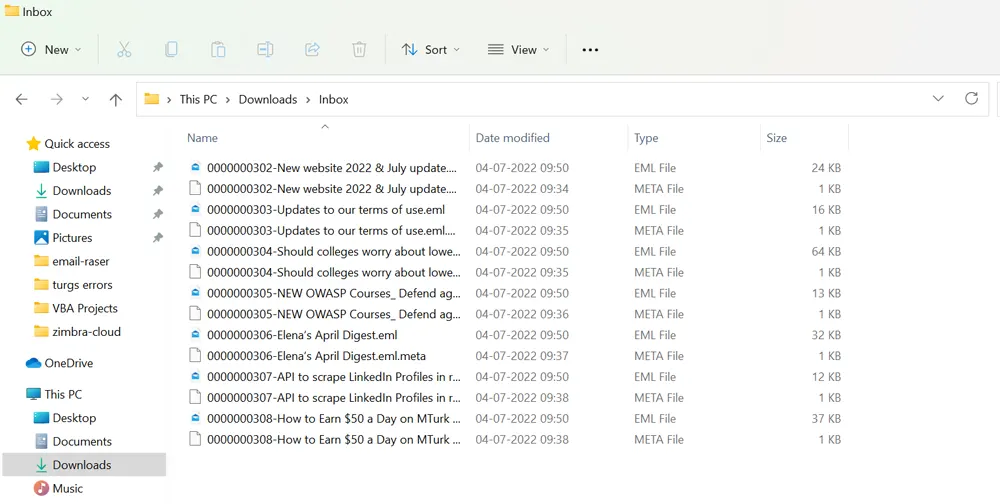Click Downloads in the address breadcrumb
The image size is (1000, 504).
(267, 100)
